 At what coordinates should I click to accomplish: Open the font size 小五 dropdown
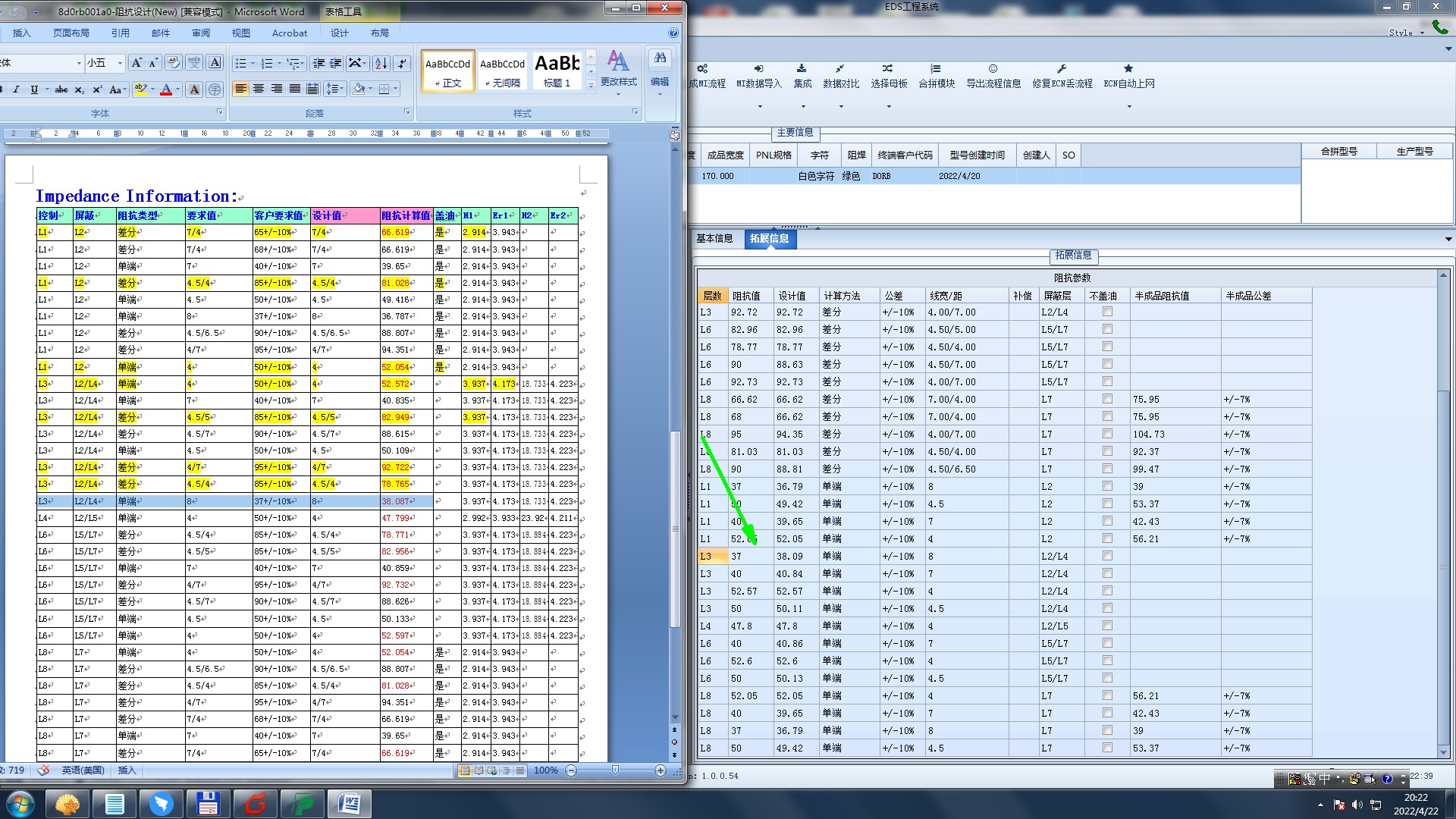coord(120,64)
